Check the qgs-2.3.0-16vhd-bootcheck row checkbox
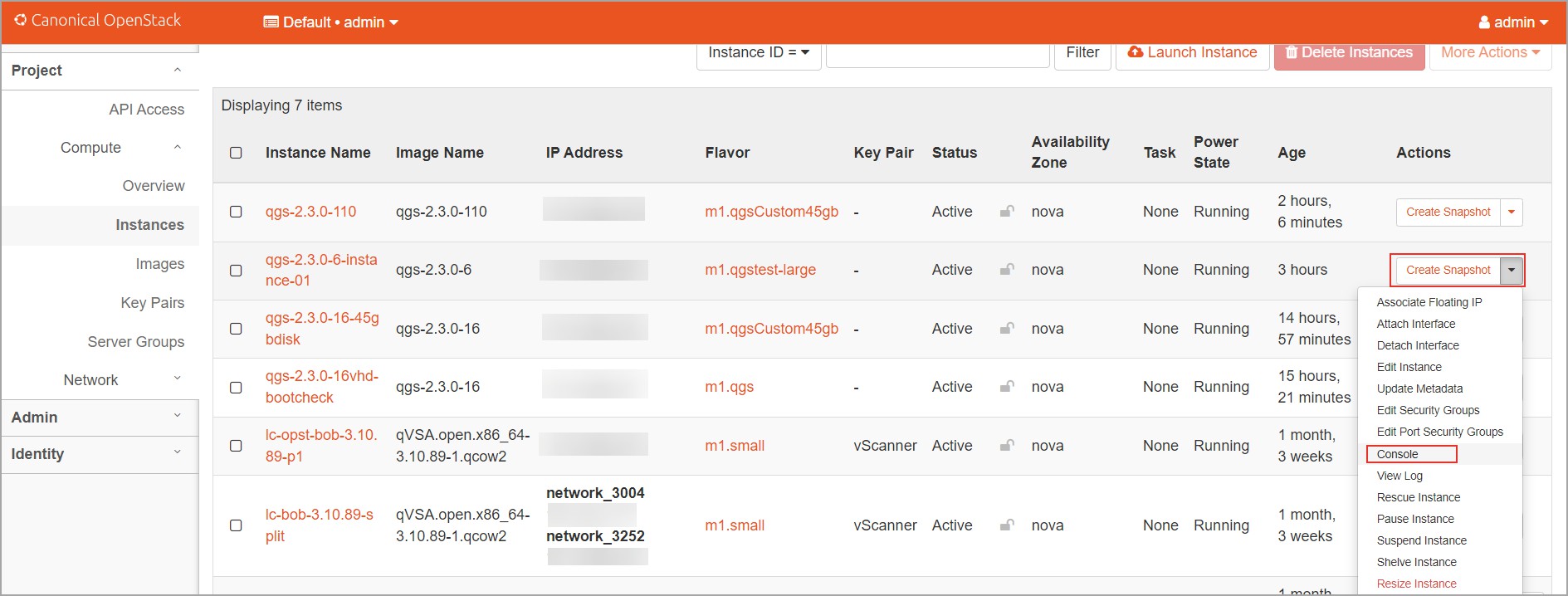1568x596 pixels. point(236,388)
